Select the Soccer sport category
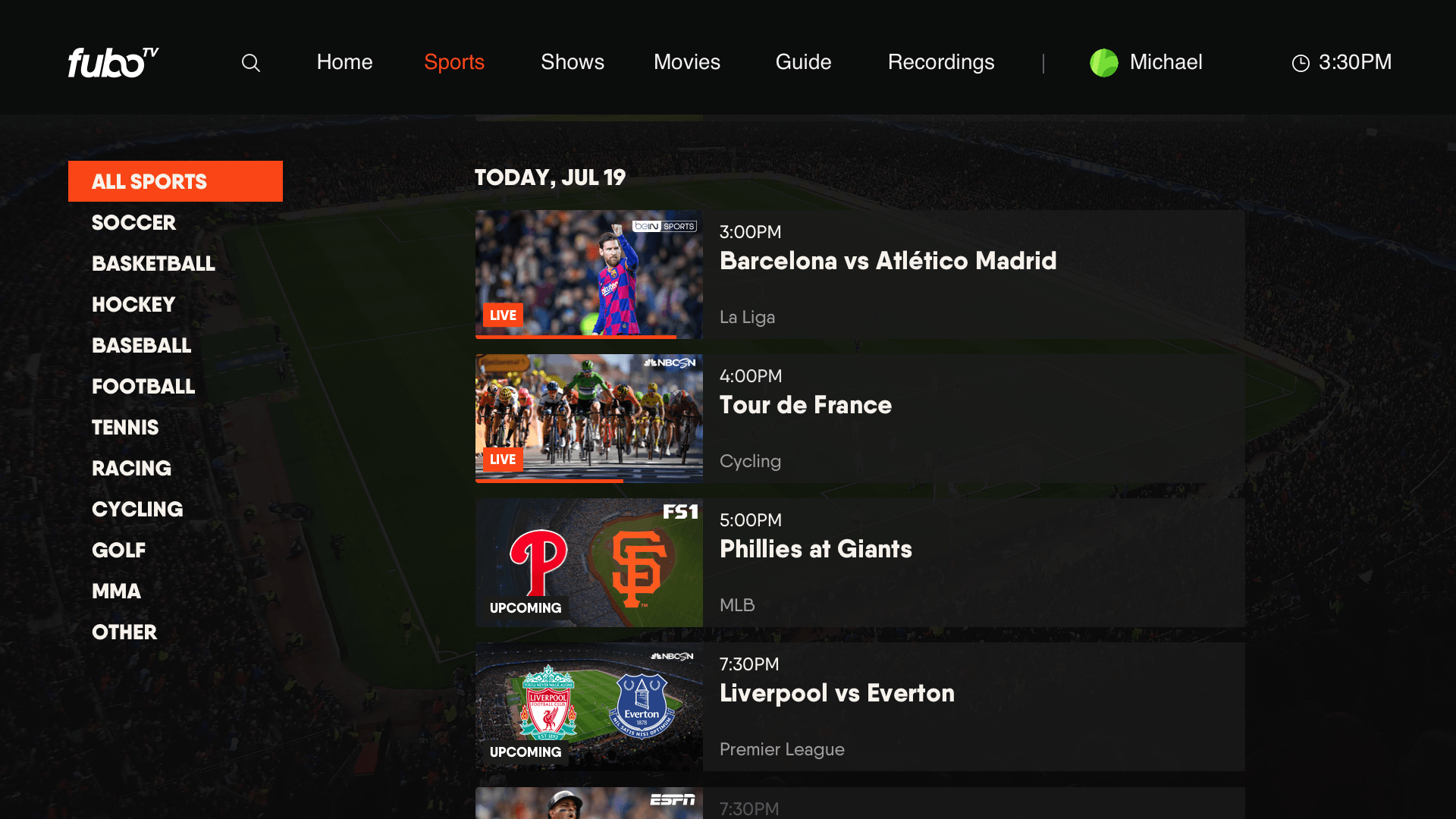Image resolution: width=1456 pixels, height=819 pixels. pos(133,222)
